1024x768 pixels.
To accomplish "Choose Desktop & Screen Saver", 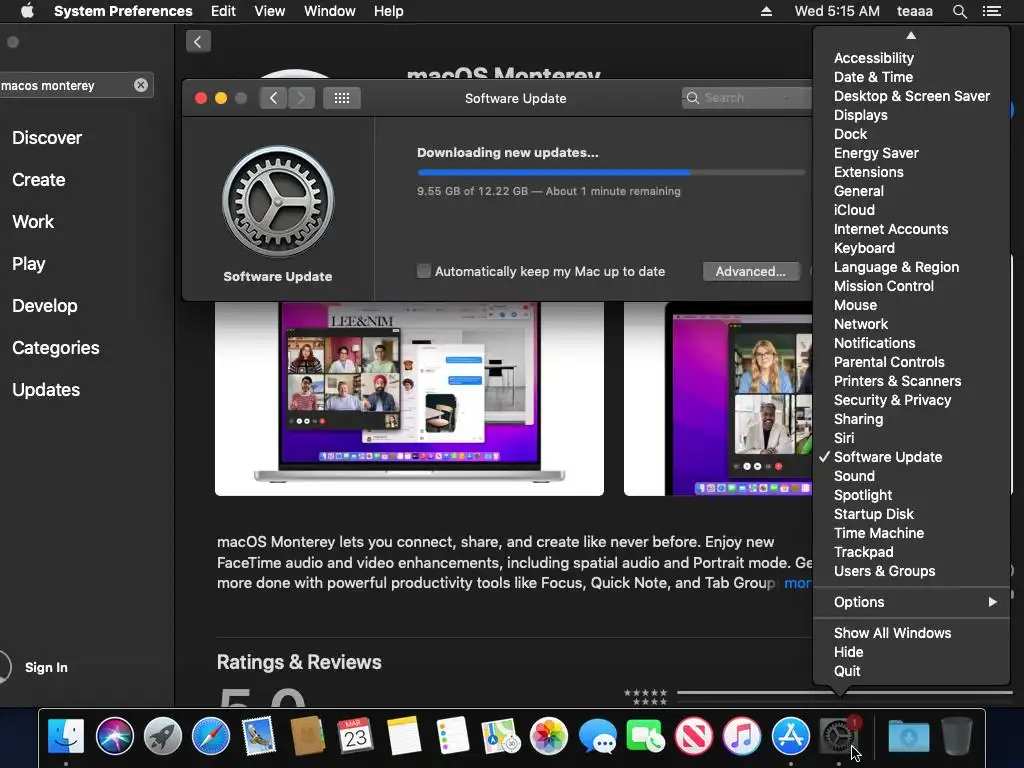I will click(x=912, y=96).
